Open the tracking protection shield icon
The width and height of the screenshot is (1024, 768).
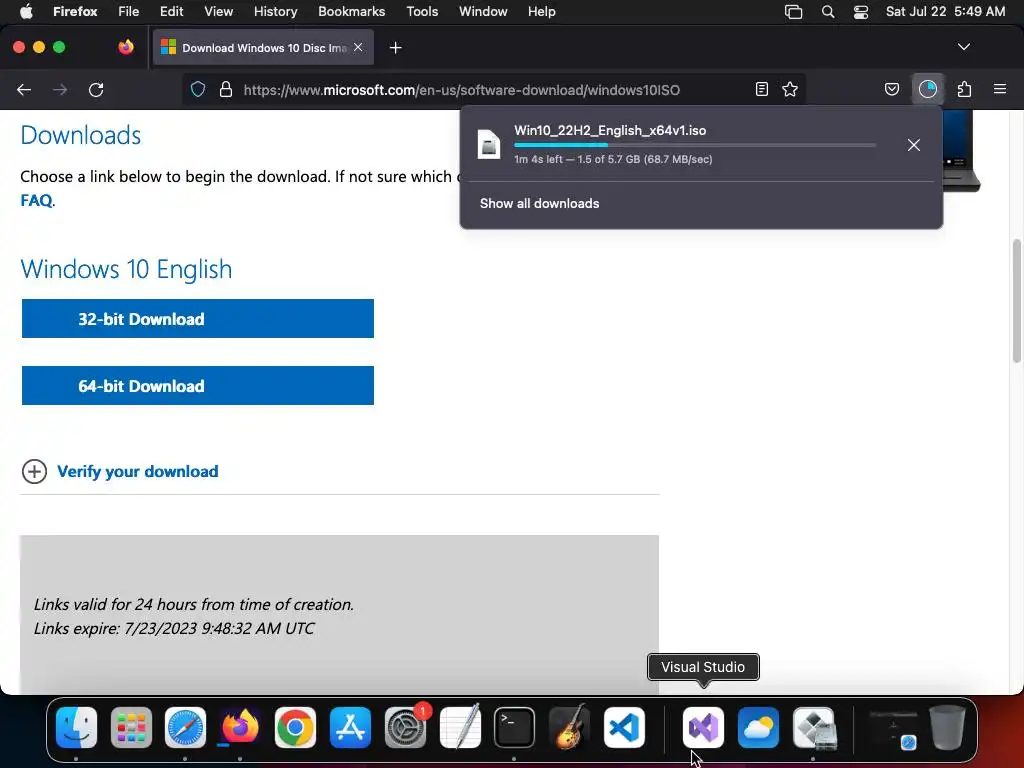(198, 89)
